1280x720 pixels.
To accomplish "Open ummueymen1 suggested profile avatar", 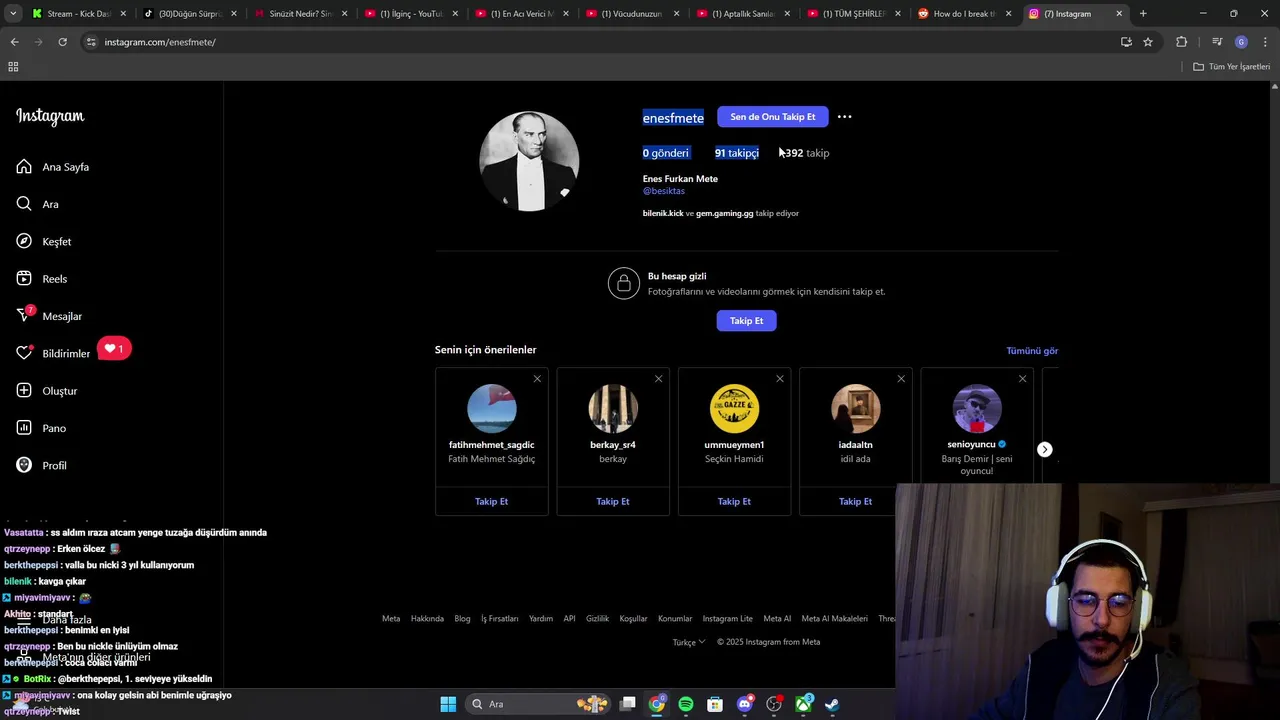I will point(734,409).
